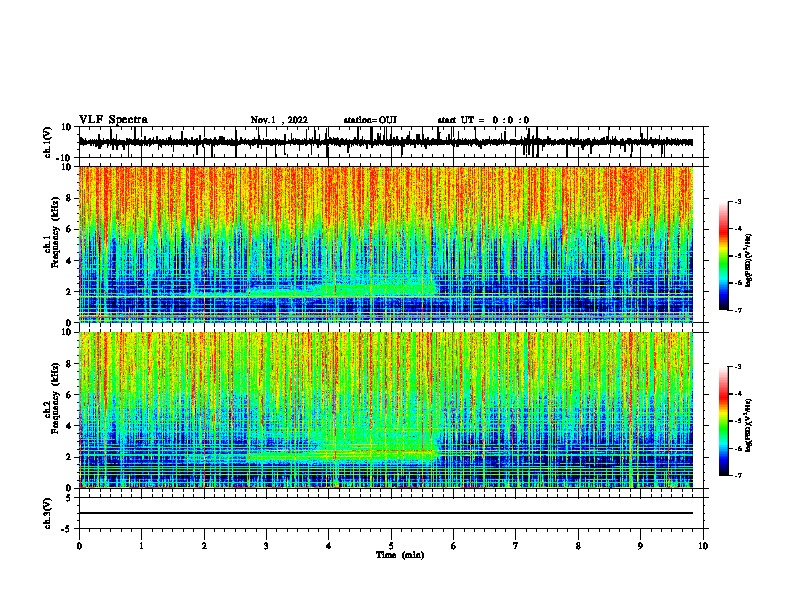792x612 pixels.
Task: Click the 2 kHz emission band in ch.1 spectrogram
Action: pos(343,290)
